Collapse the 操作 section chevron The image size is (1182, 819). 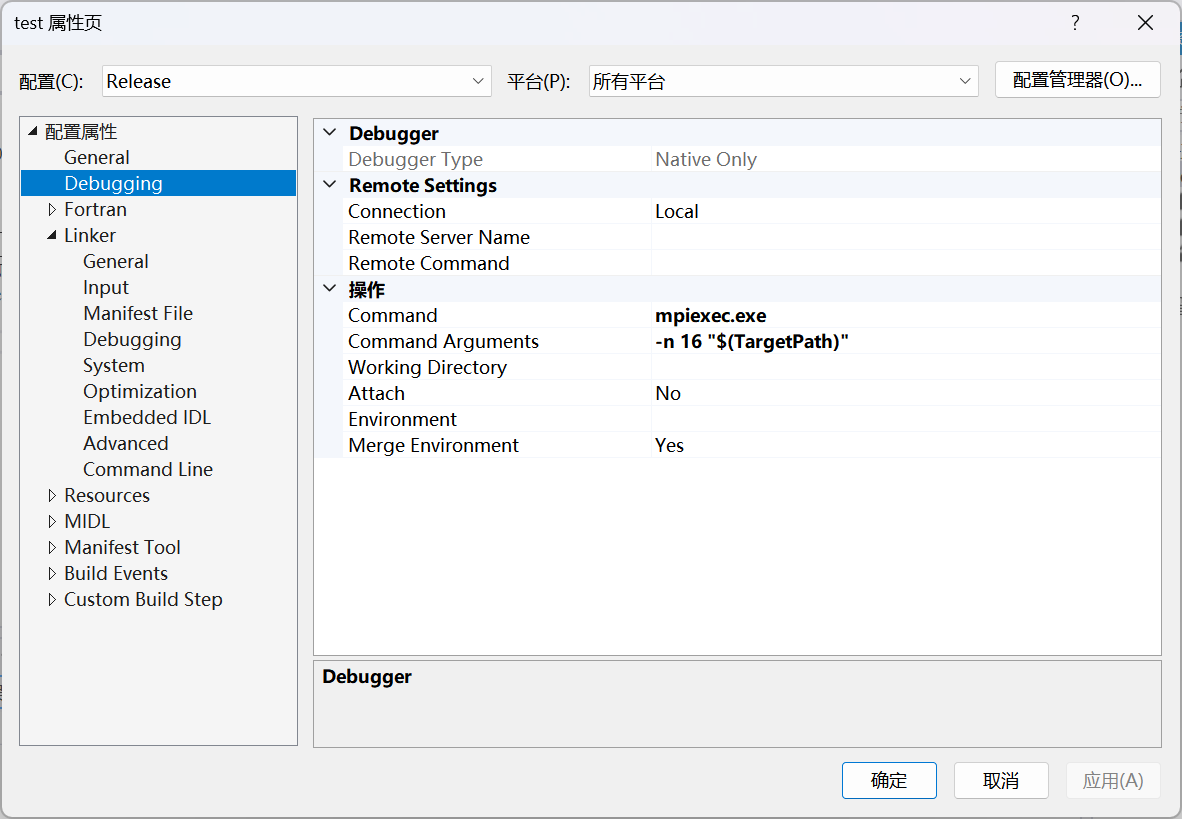[330, 289]
